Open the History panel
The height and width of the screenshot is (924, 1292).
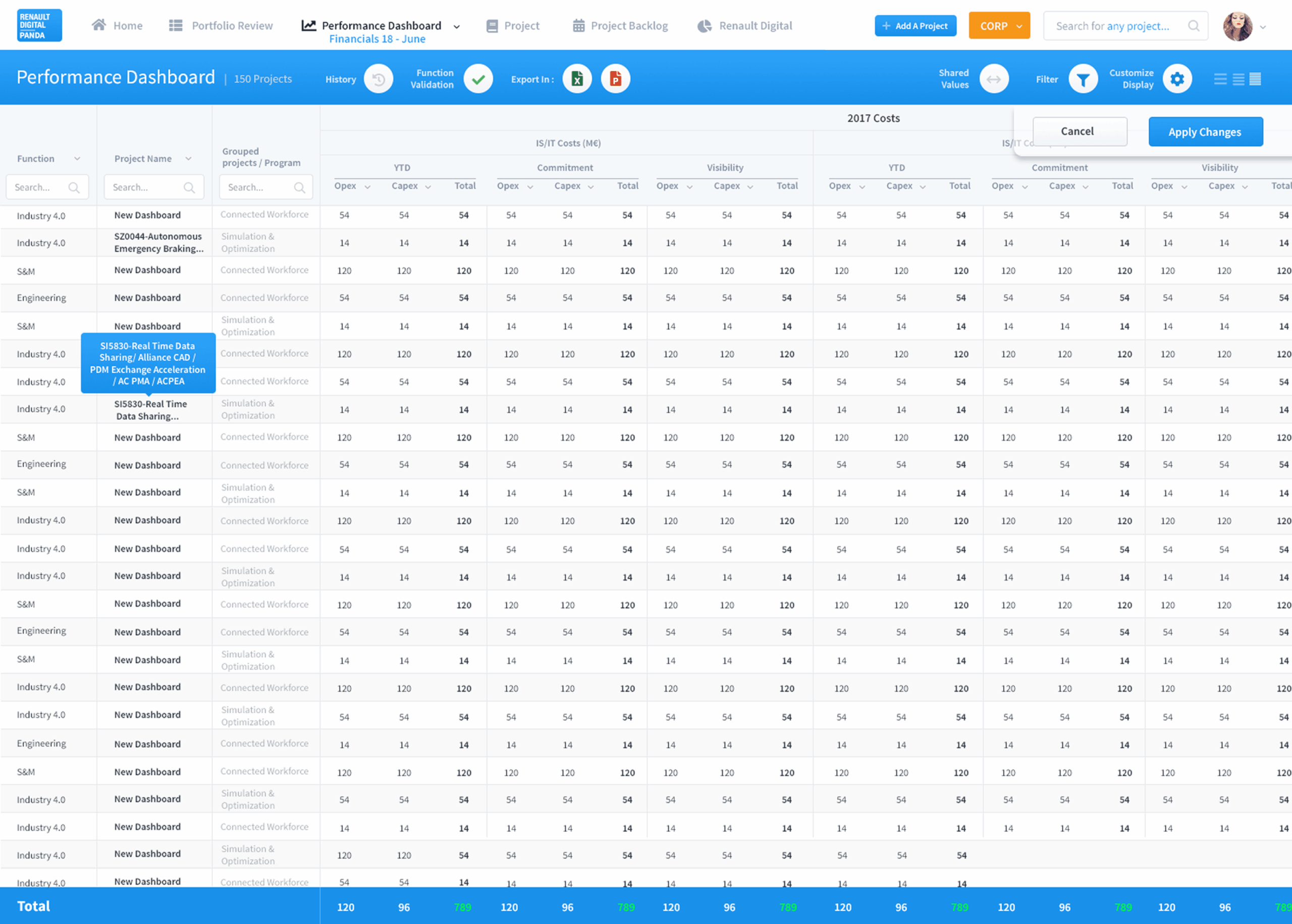click(x=379, y=79)
